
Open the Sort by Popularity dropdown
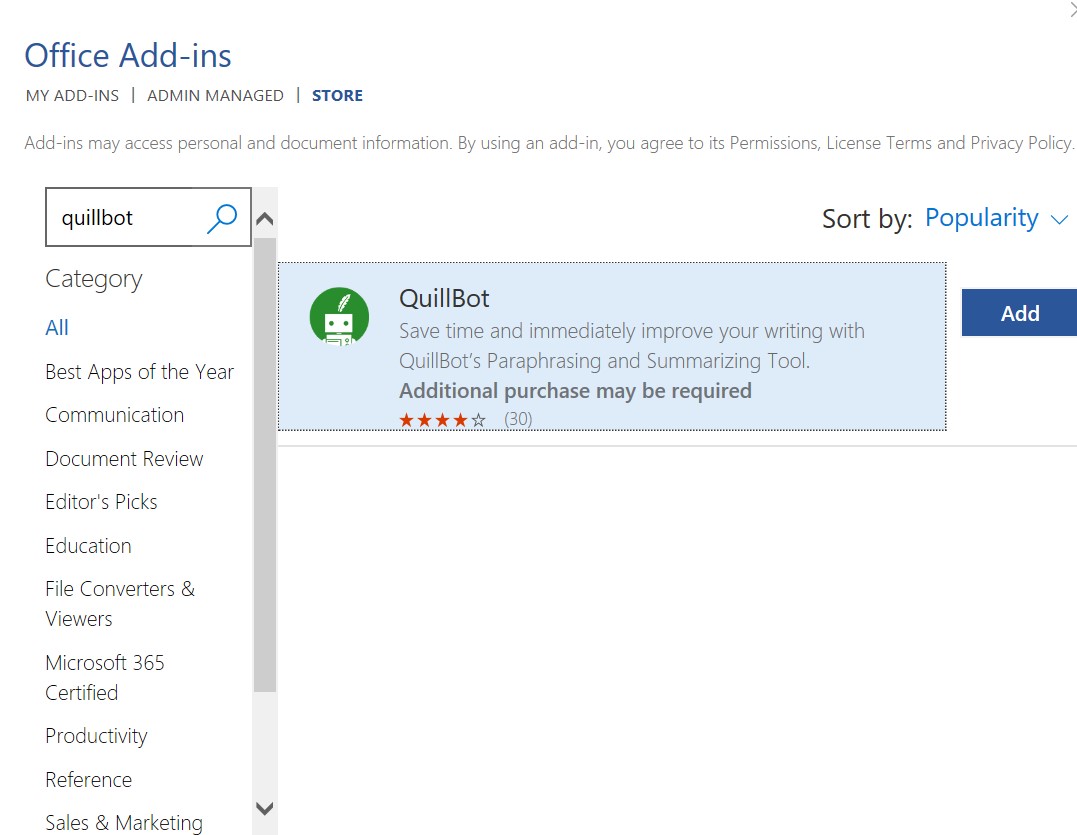click(996, 218)
